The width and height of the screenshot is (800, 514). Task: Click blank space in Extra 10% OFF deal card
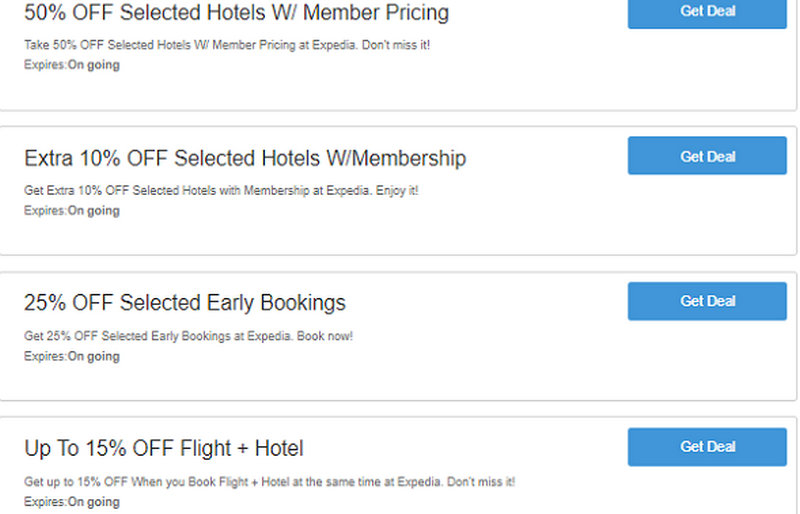click(500, 225)
